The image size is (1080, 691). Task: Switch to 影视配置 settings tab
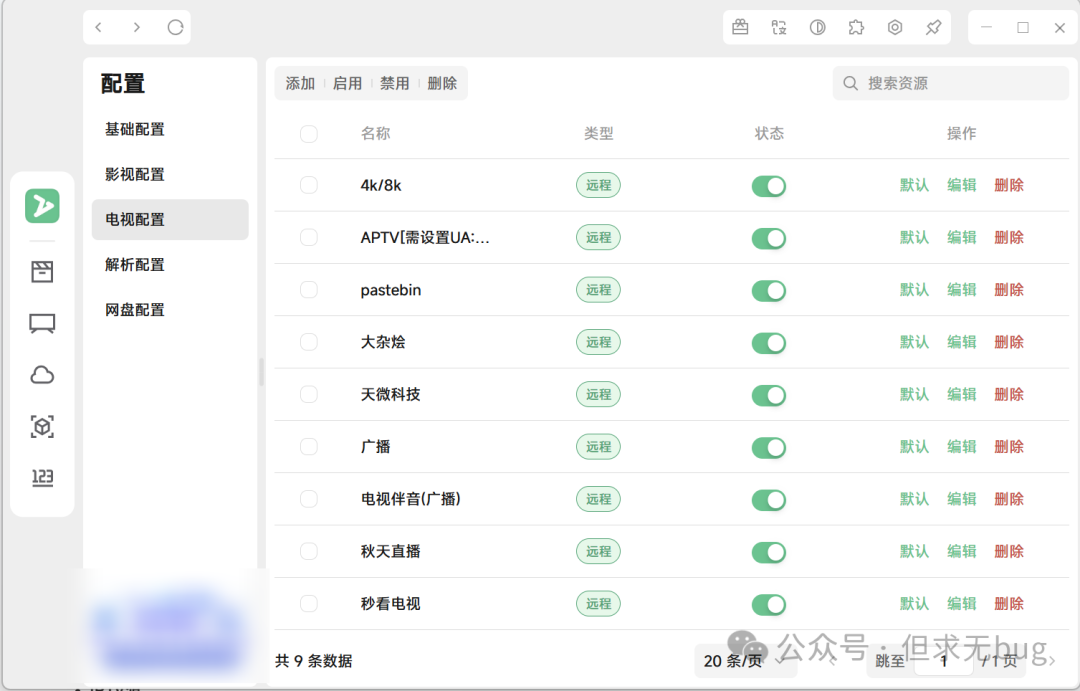pyautogui.click(x=135, y=174)
